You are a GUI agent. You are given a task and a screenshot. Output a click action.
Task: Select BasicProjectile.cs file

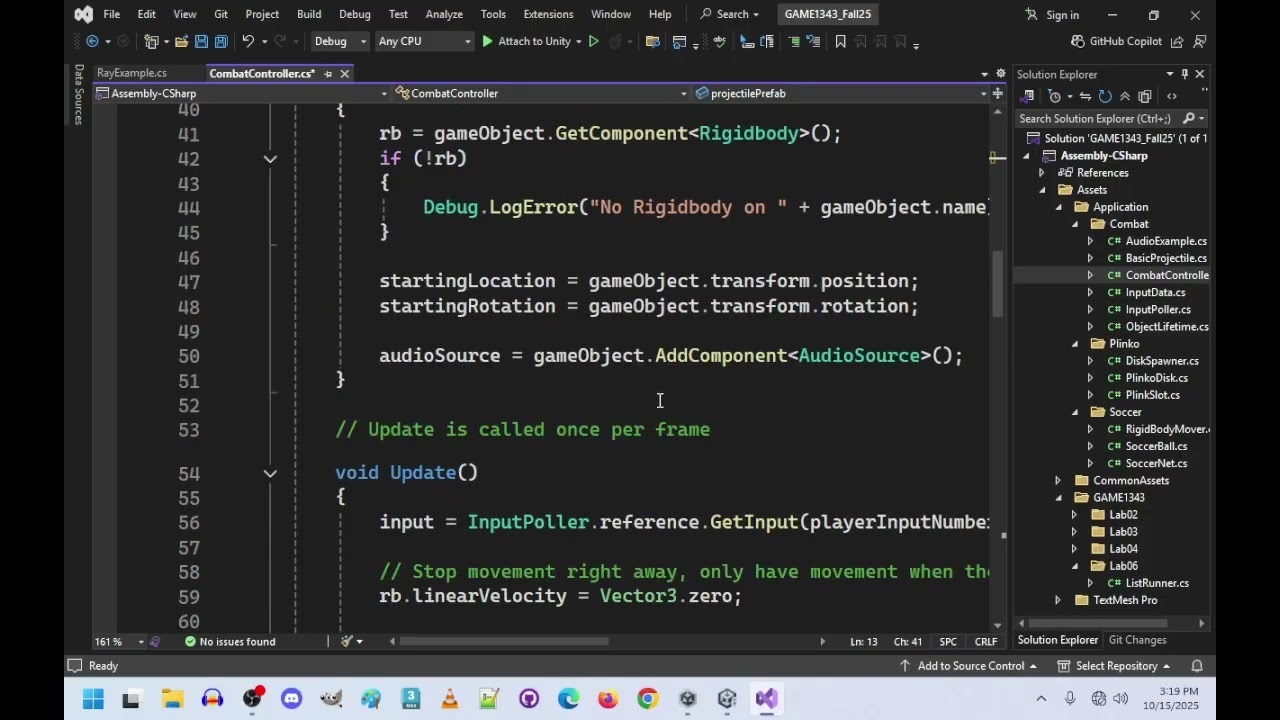coord(1166,258)
